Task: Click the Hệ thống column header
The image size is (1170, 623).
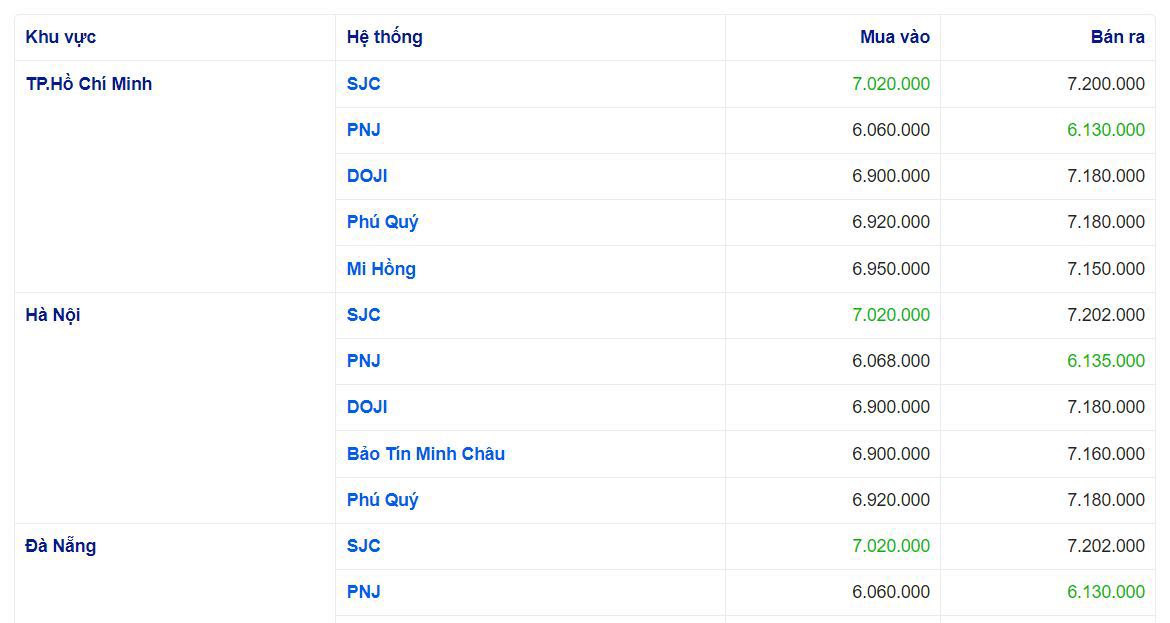Action: (384, 37)
